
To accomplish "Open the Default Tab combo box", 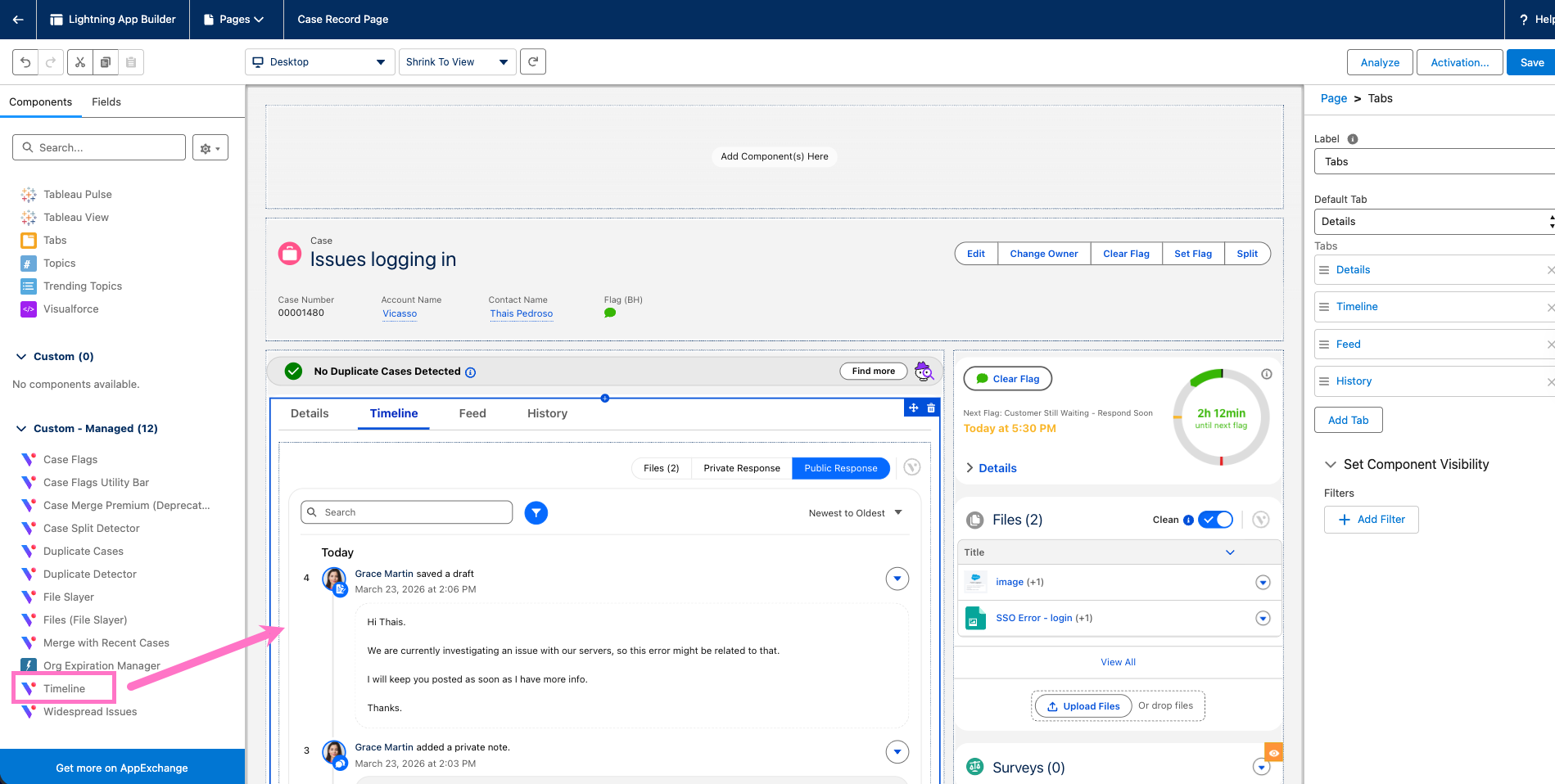I will (x=1435, y=222).
